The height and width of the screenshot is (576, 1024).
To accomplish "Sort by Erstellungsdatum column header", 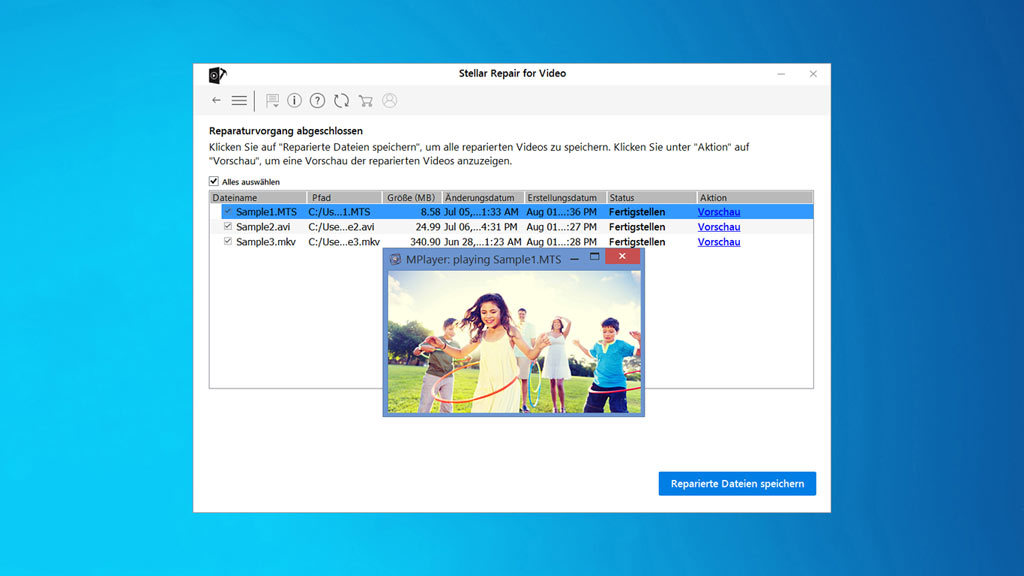I will point(565,197).
